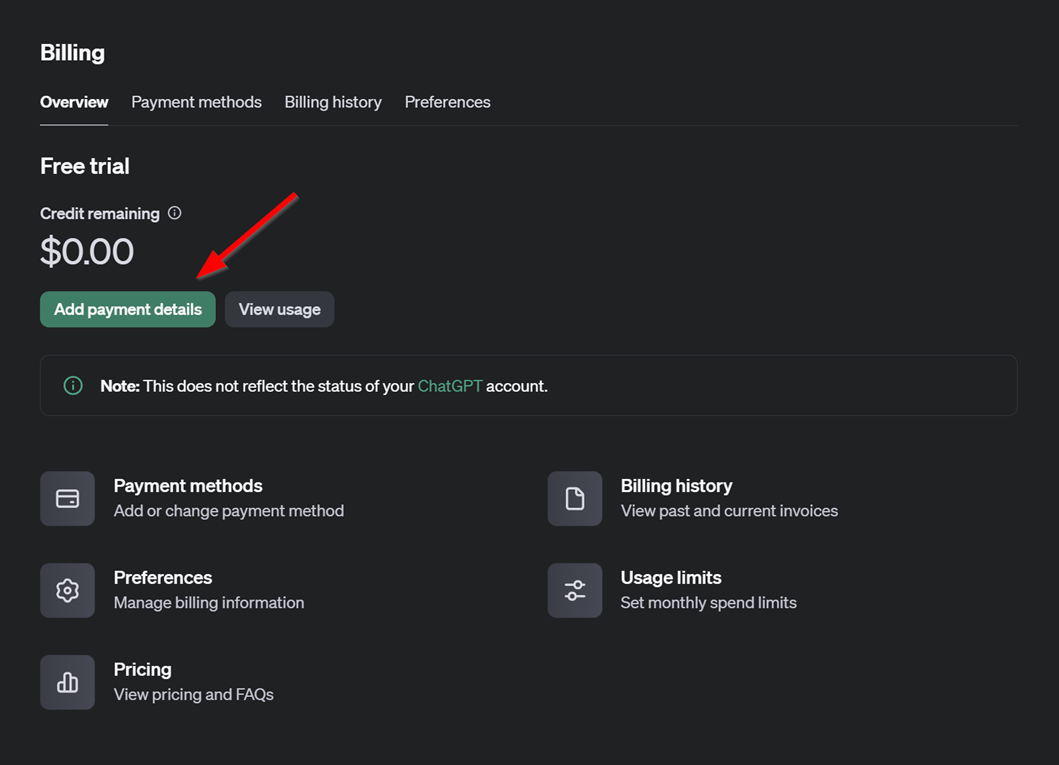Image resolution: width=1059 pixels, height=765 pixels.
Task: Click the gear icon beside Preferences
Action: pyautogui.click(x=67, y=590)
